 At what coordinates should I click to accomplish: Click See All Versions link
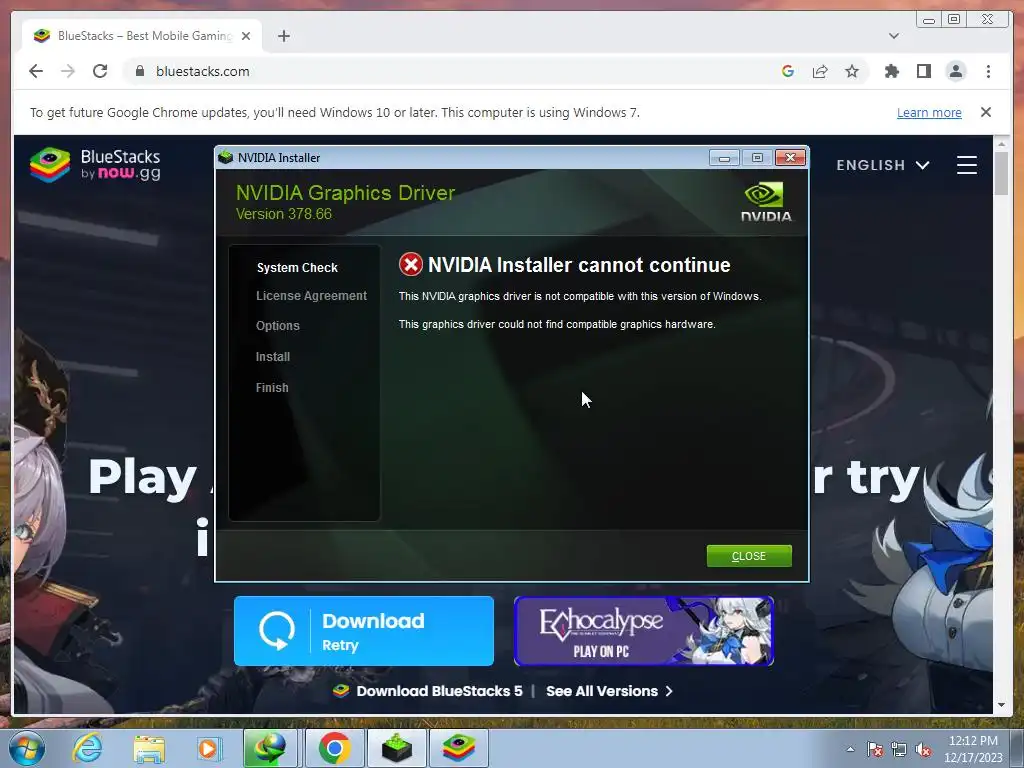pyautogui.click(x=609, y=691)
